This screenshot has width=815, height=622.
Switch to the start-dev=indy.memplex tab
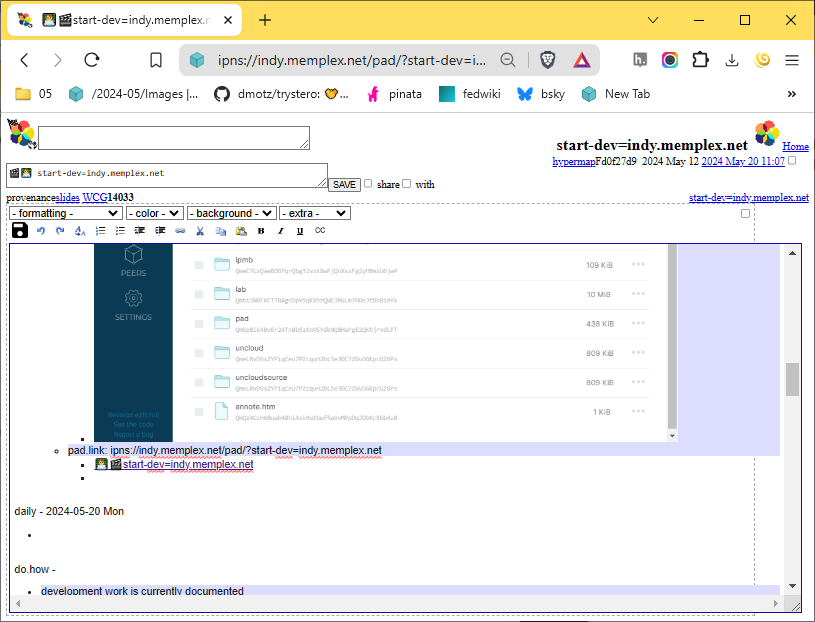pyautogui.click(x=125, y=20)
